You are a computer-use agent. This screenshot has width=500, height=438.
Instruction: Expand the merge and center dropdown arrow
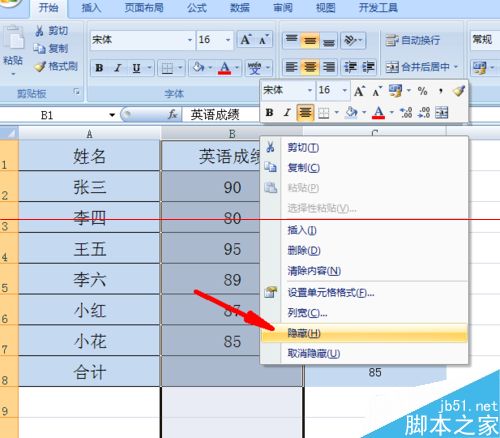pyautogui.click(x=455, y=67)
